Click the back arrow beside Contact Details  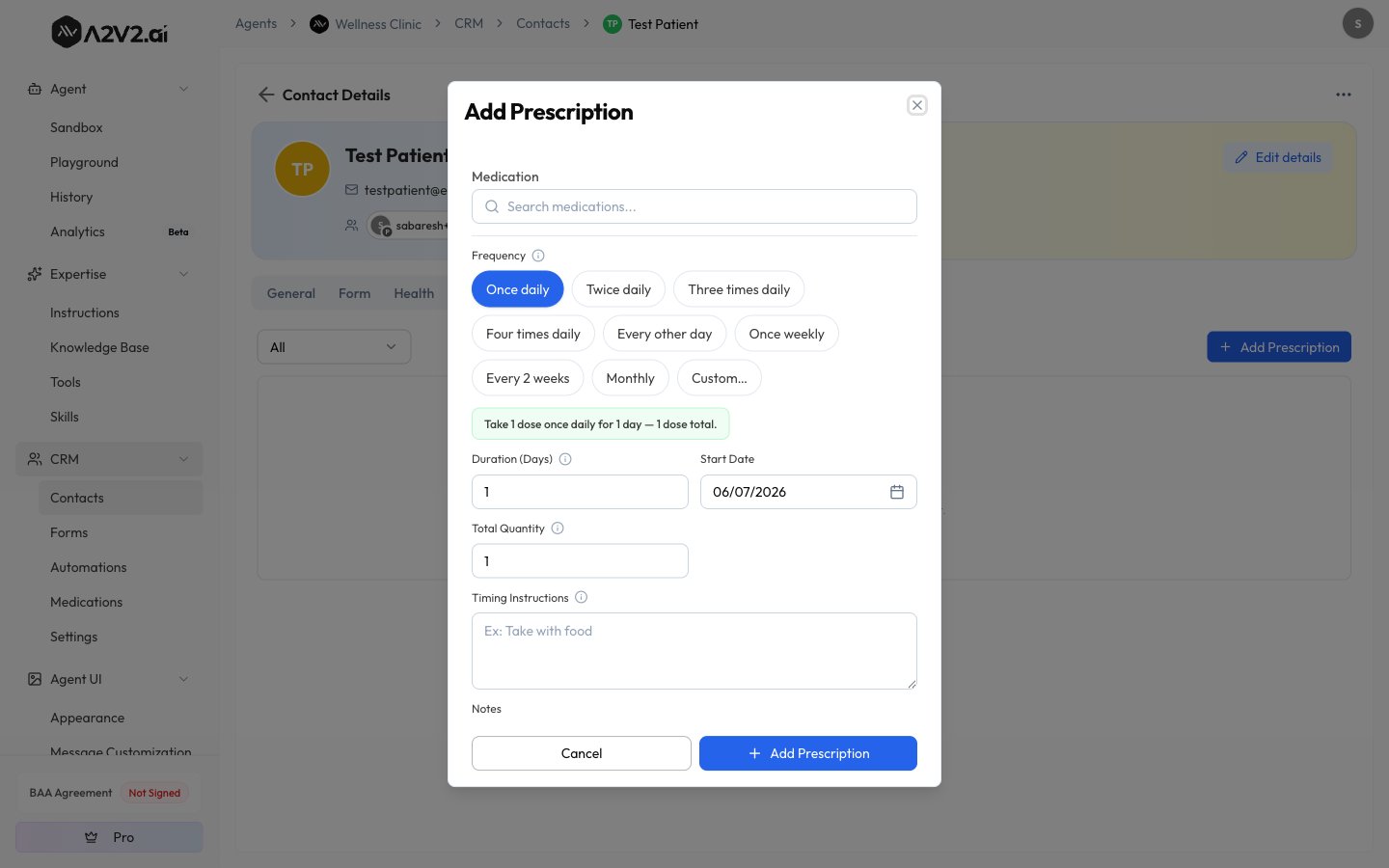pyautogui.click(x=266, y=95)
